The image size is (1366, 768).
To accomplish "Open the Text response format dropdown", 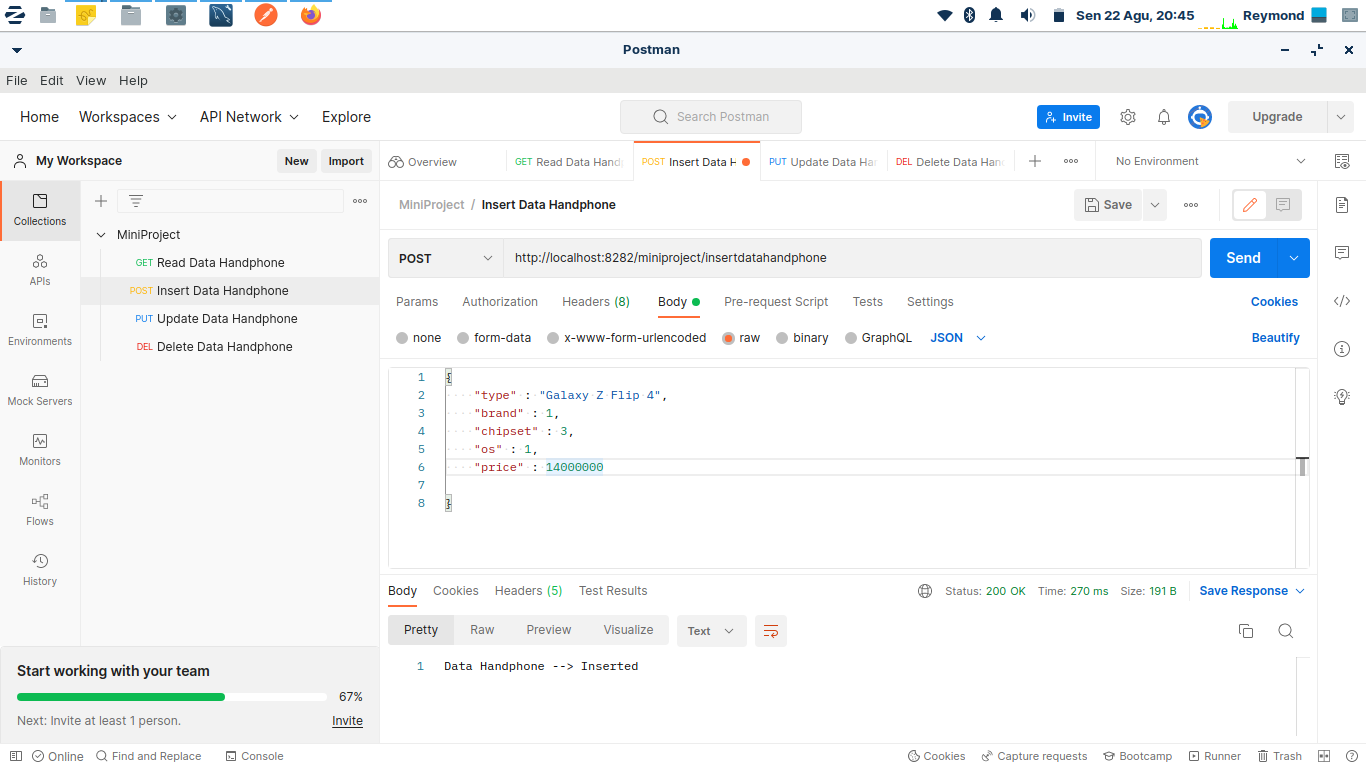I will click(x=711, y=631).
